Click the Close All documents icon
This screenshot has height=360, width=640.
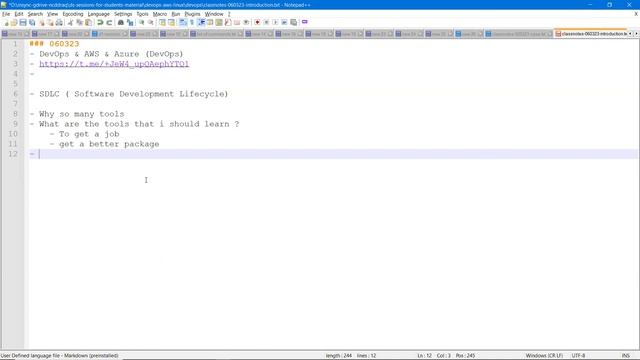(50, 22)
